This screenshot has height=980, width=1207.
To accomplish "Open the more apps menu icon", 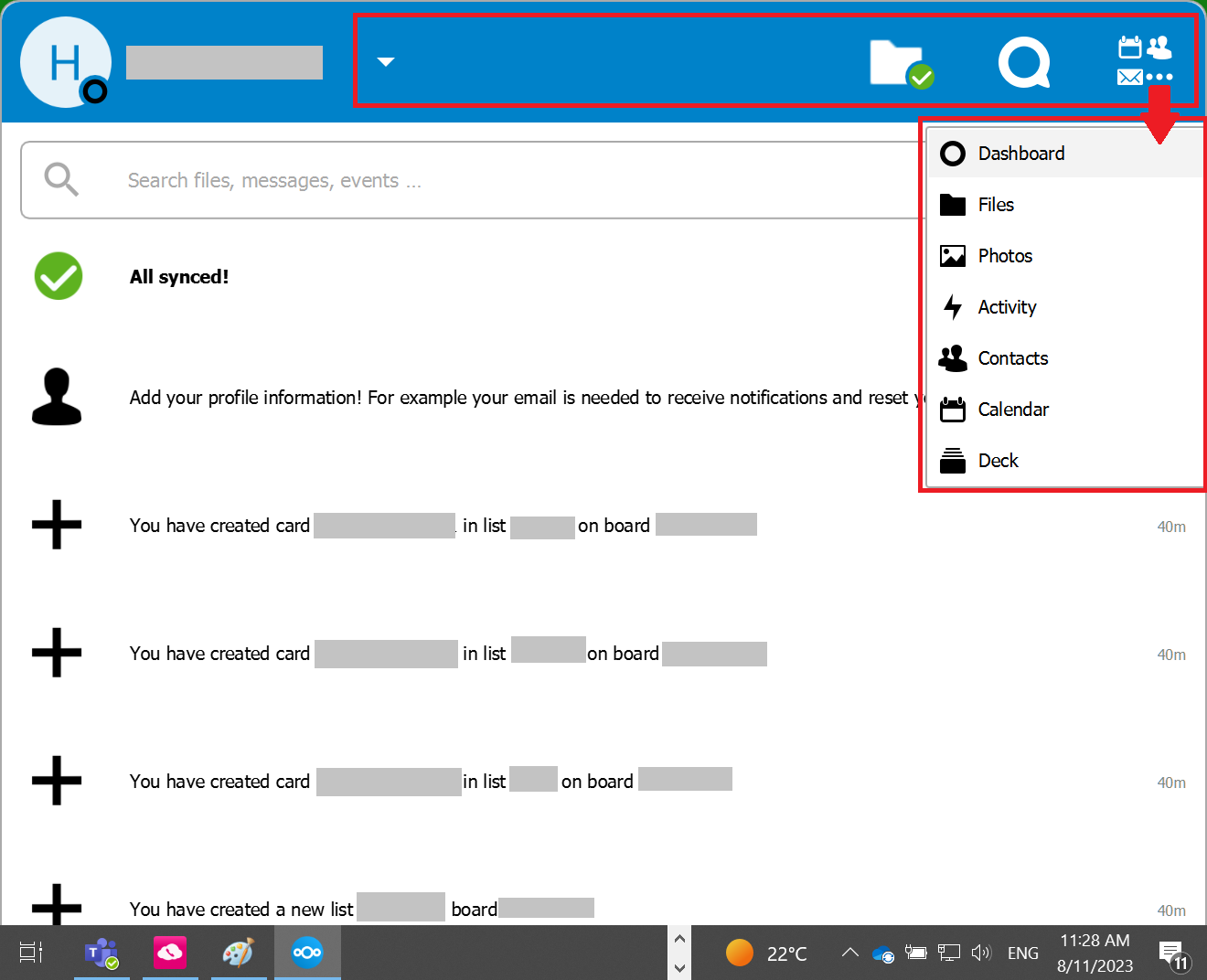I will (x=1145, y=60).
